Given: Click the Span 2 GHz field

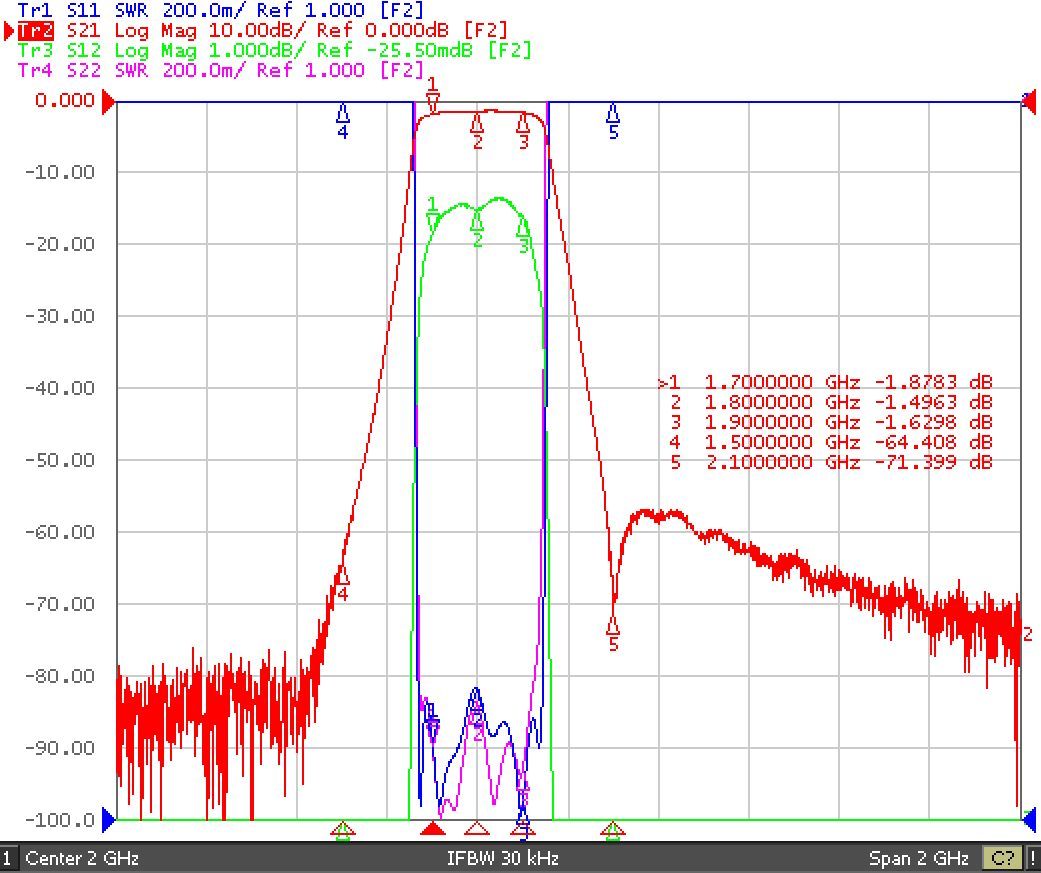Looking at the screenshot, I should (918, 858).
